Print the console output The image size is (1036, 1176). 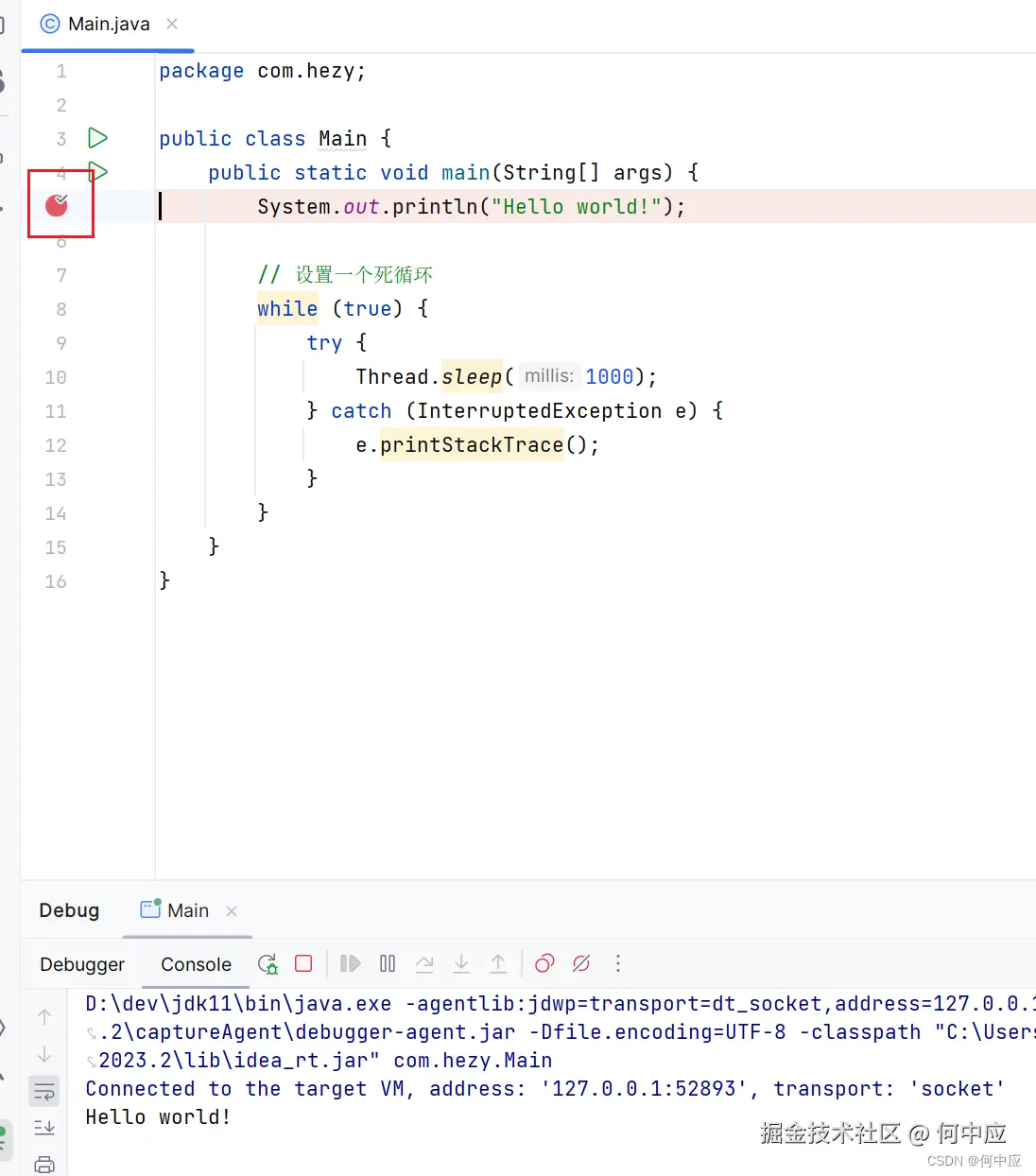tap(44, 1165)
